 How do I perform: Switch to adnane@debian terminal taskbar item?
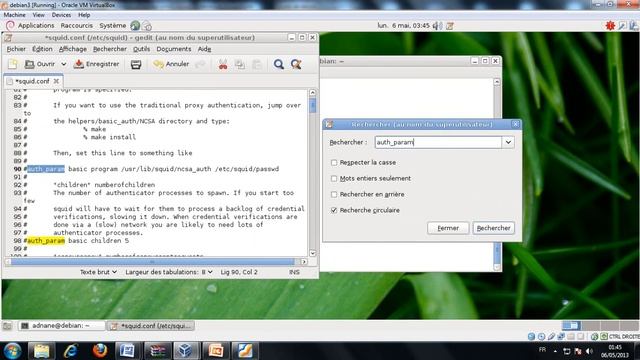click(62, 326)
